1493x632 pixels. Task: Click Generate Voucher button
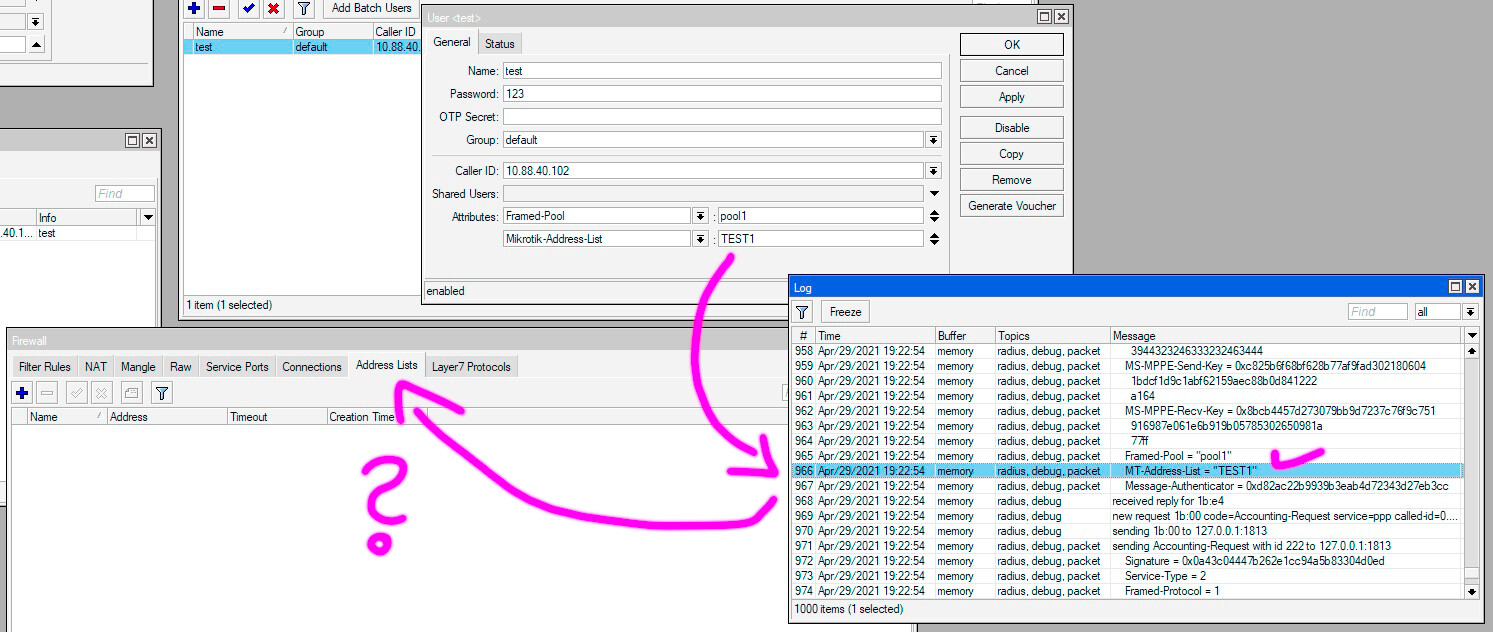point(1012,206)
